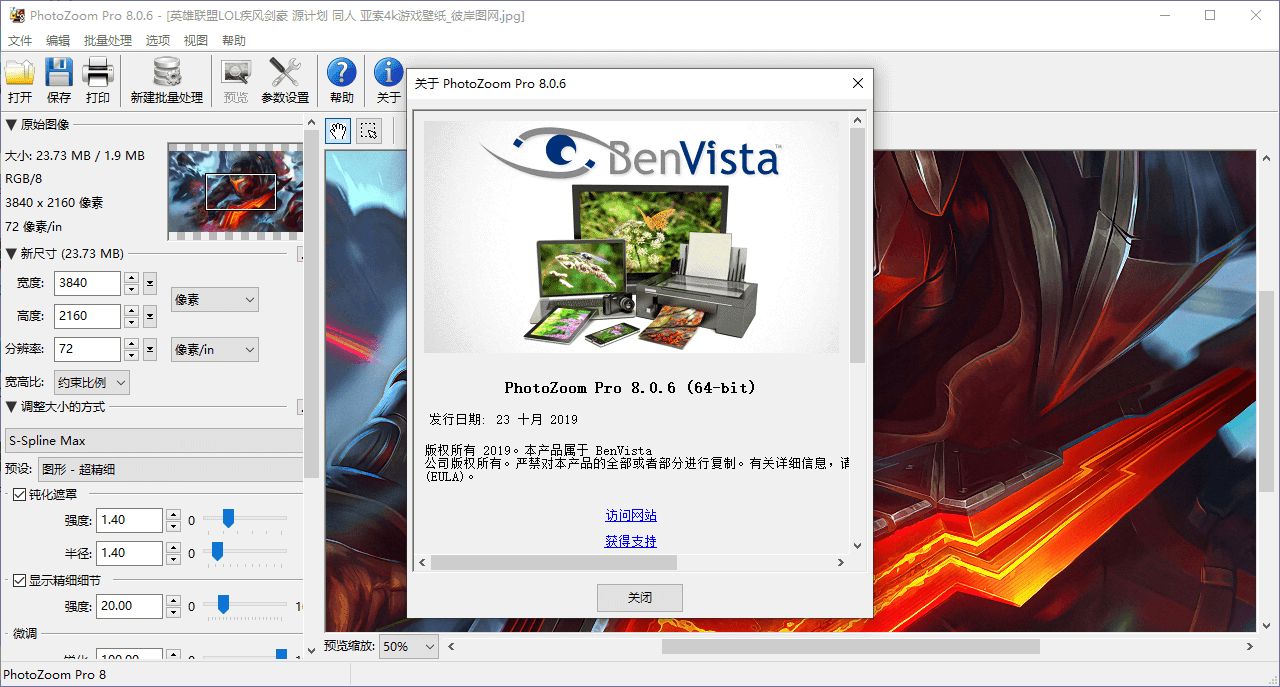Decrease height 高度 with stepper down arrow

[131, 322]
